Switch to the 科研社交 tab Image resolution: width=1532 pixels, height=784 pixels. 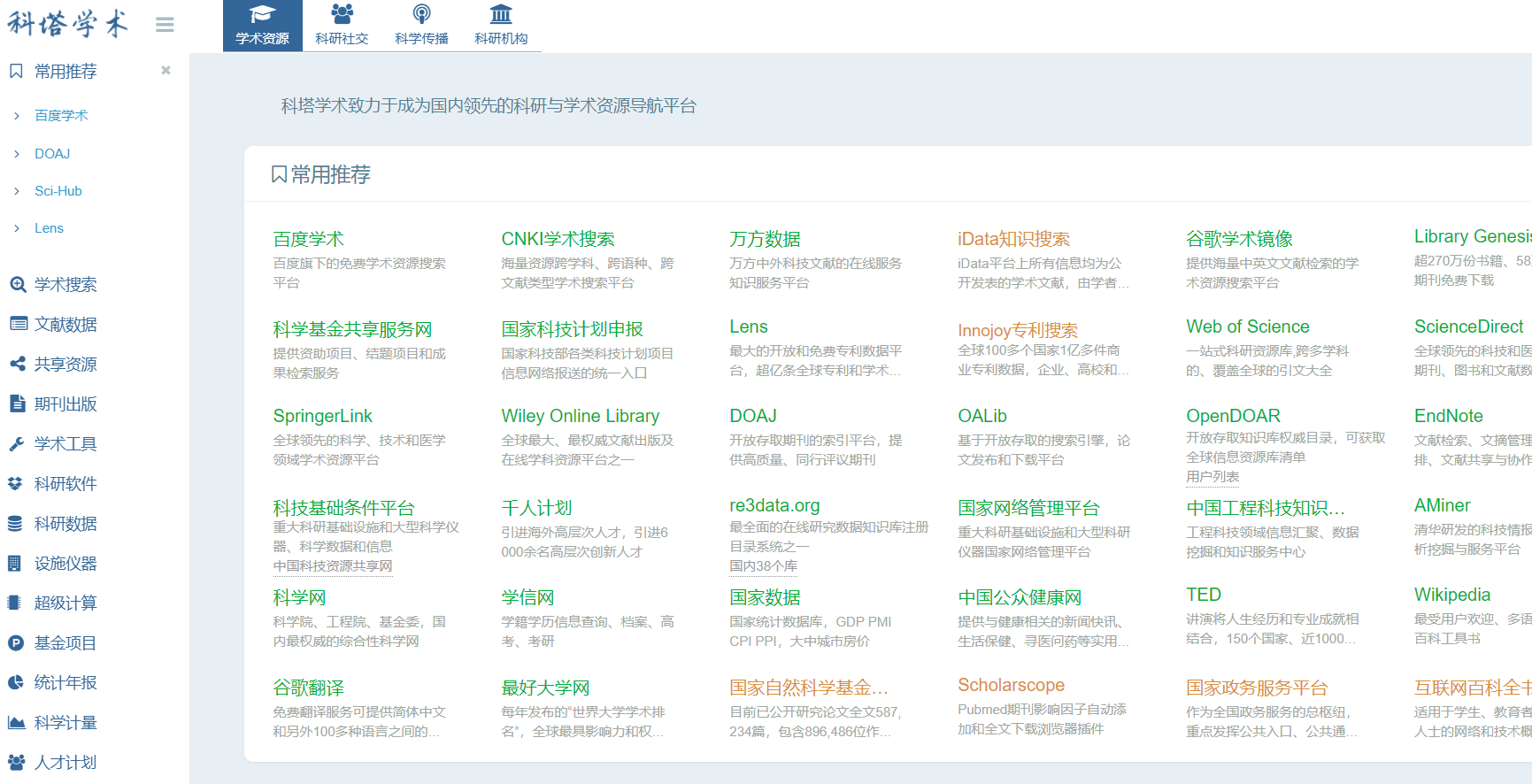click(342, 26)
